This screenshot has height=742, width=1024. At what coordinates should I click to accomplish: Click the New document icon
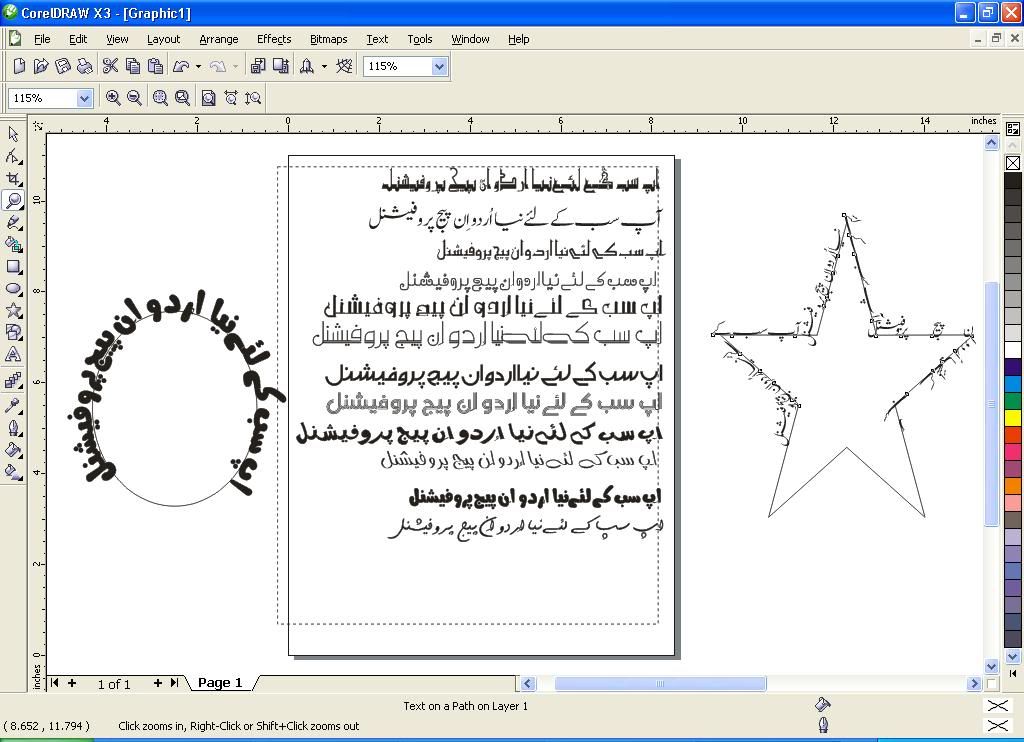(20, 66)
